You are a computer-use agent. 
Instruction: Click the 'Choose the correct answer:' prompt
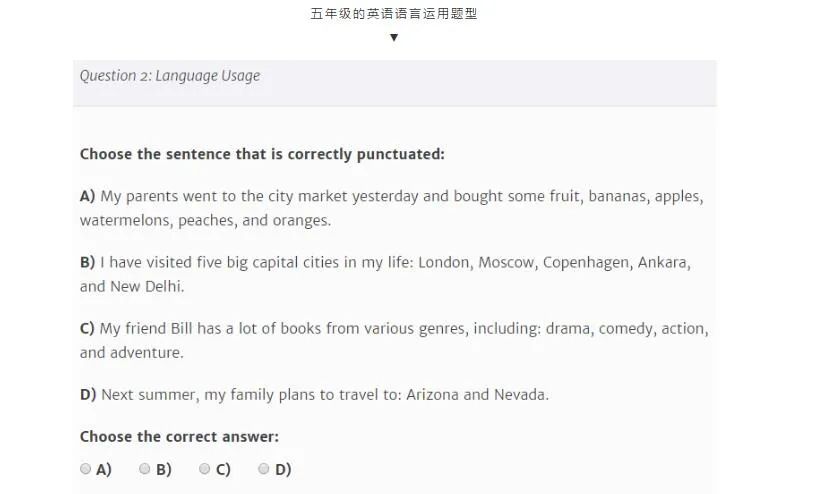[x=179, y=437]
